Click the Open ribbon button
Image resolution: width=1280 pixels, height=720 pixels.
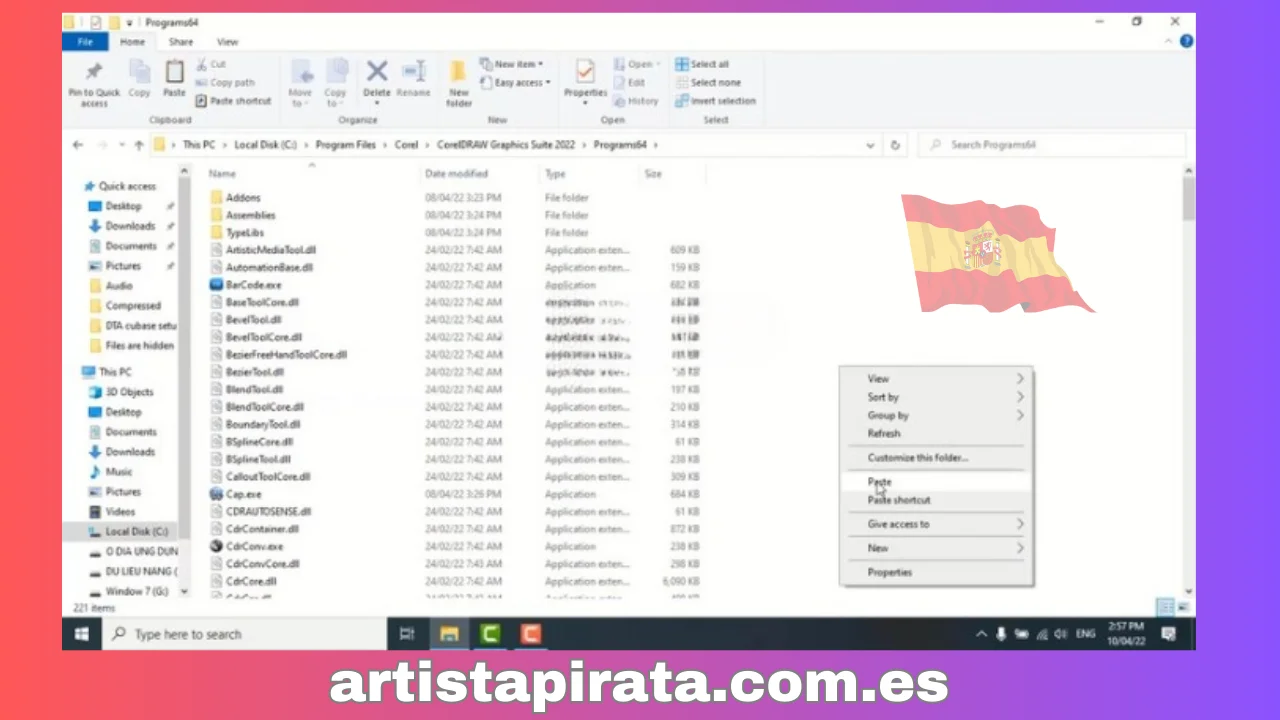(x=635, y=64)
